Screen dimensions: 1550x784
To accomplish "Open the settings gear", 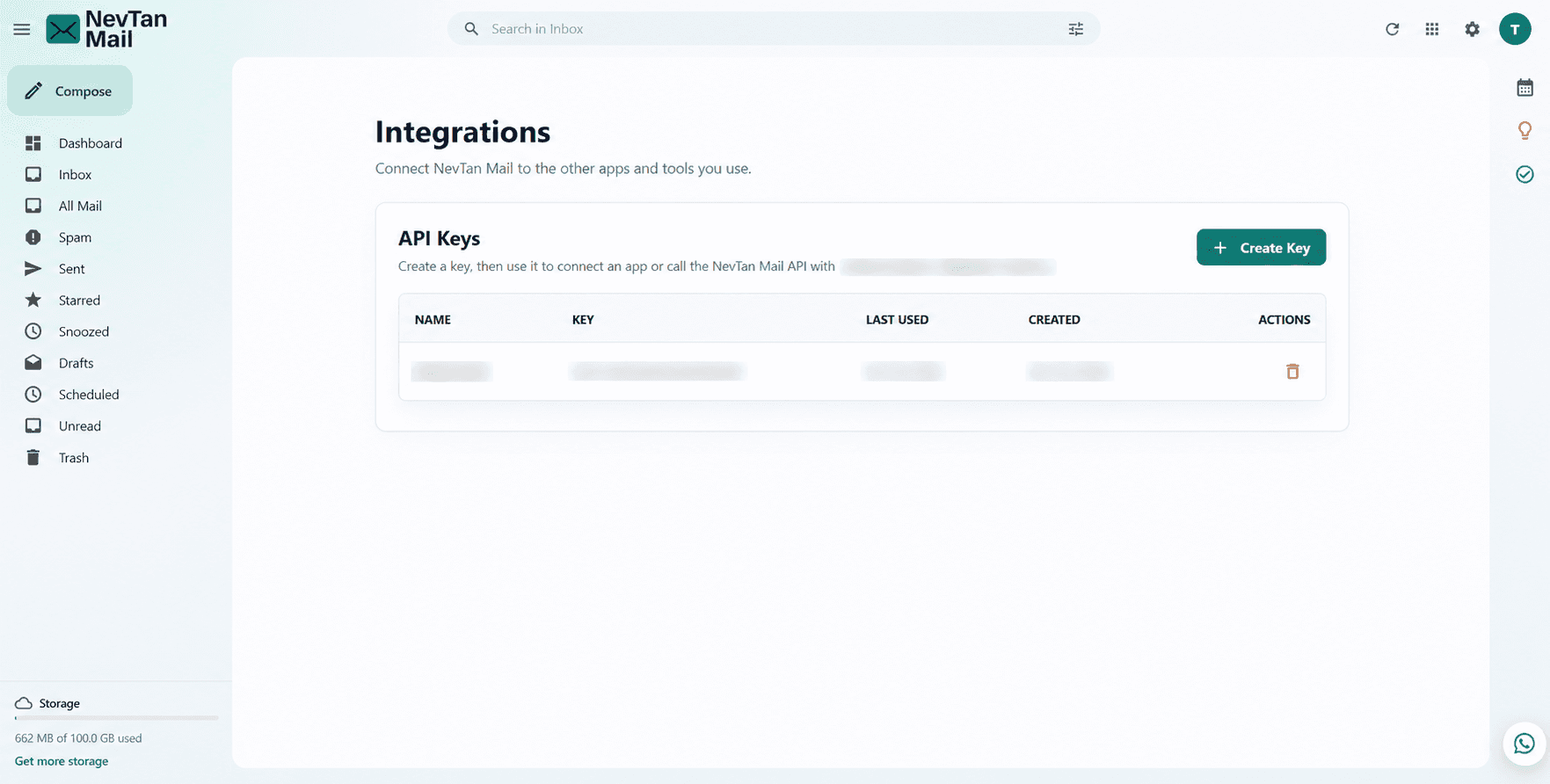I will click(x=1473, y=29).
